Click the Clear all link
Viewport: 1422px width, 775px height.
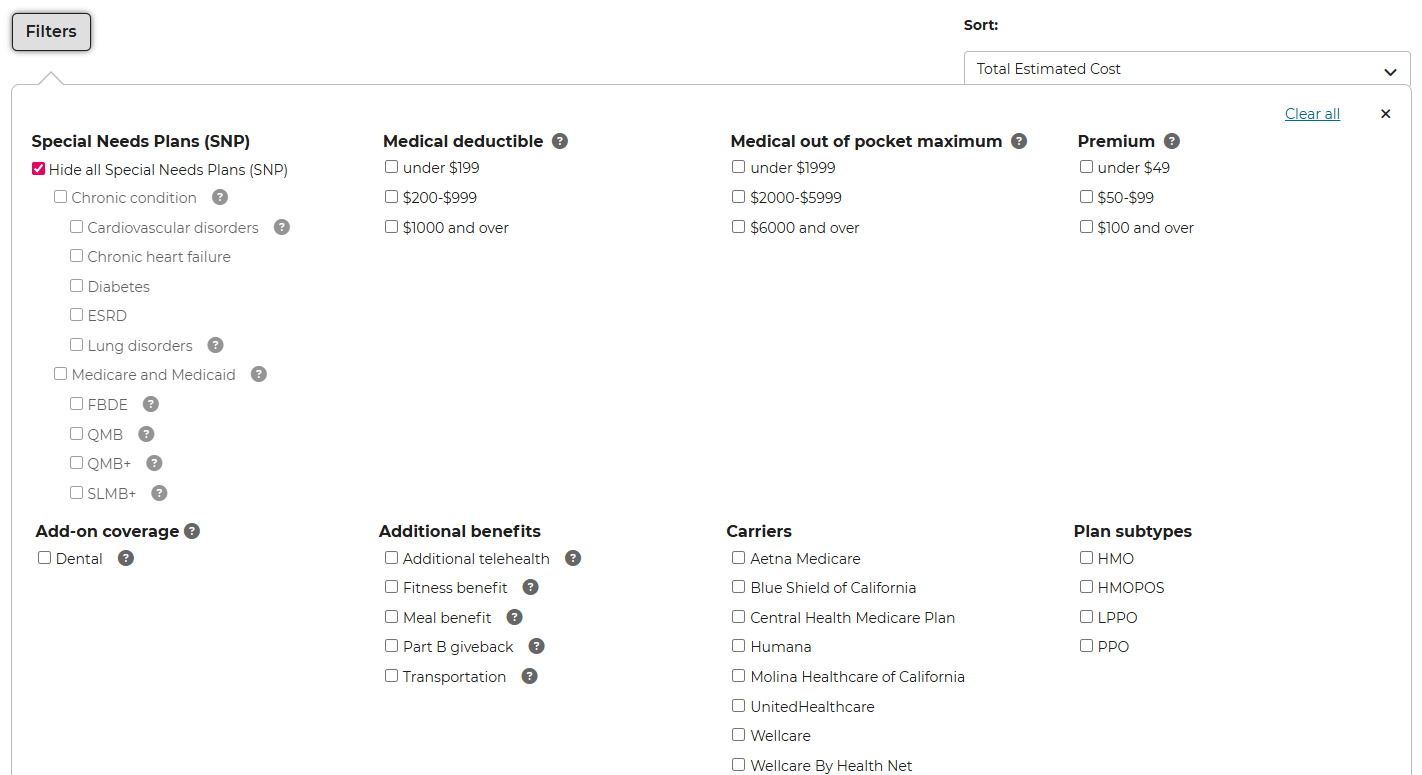(x=1312, y=114)
